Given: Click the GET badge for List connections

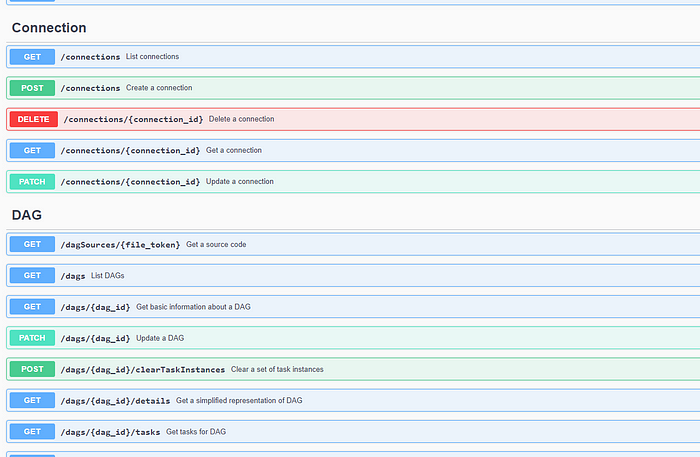Looking at the screenshot, I should pos(32,57).
